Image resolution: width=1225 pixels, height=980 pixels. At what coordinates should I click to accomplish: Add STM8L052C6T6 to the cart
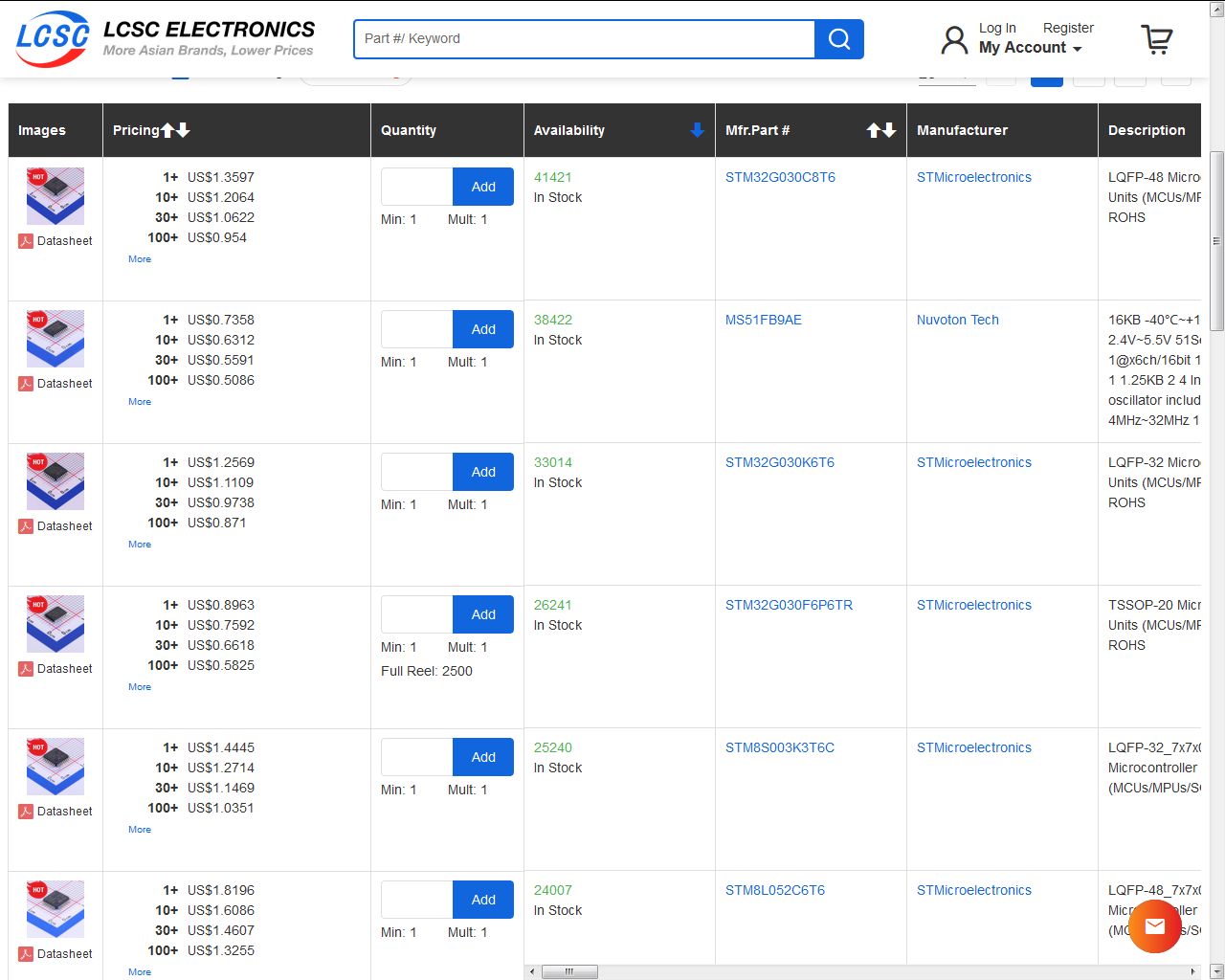point(483,900)
